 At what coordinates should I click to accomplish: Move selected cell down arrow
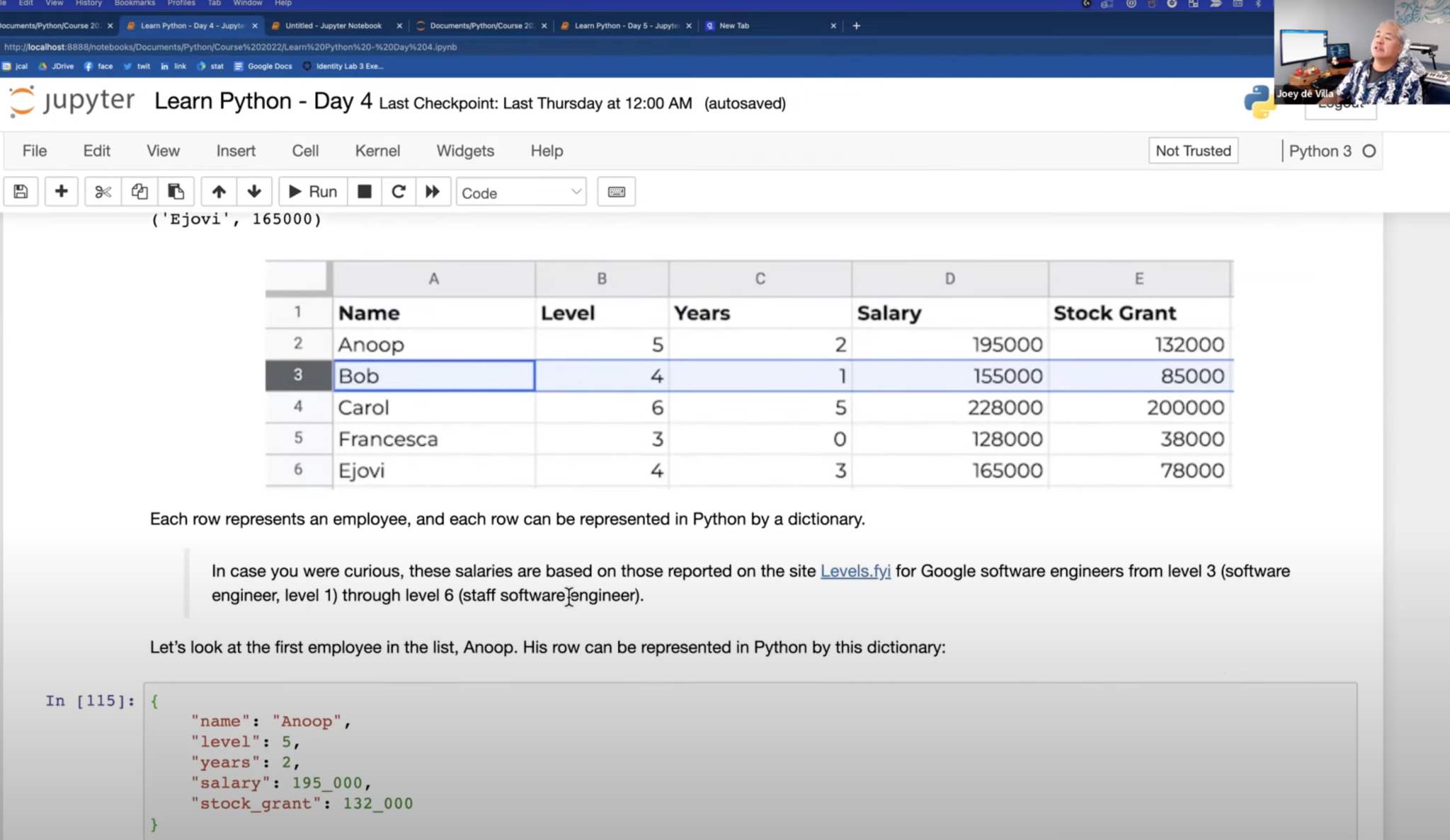coord(254,192)
